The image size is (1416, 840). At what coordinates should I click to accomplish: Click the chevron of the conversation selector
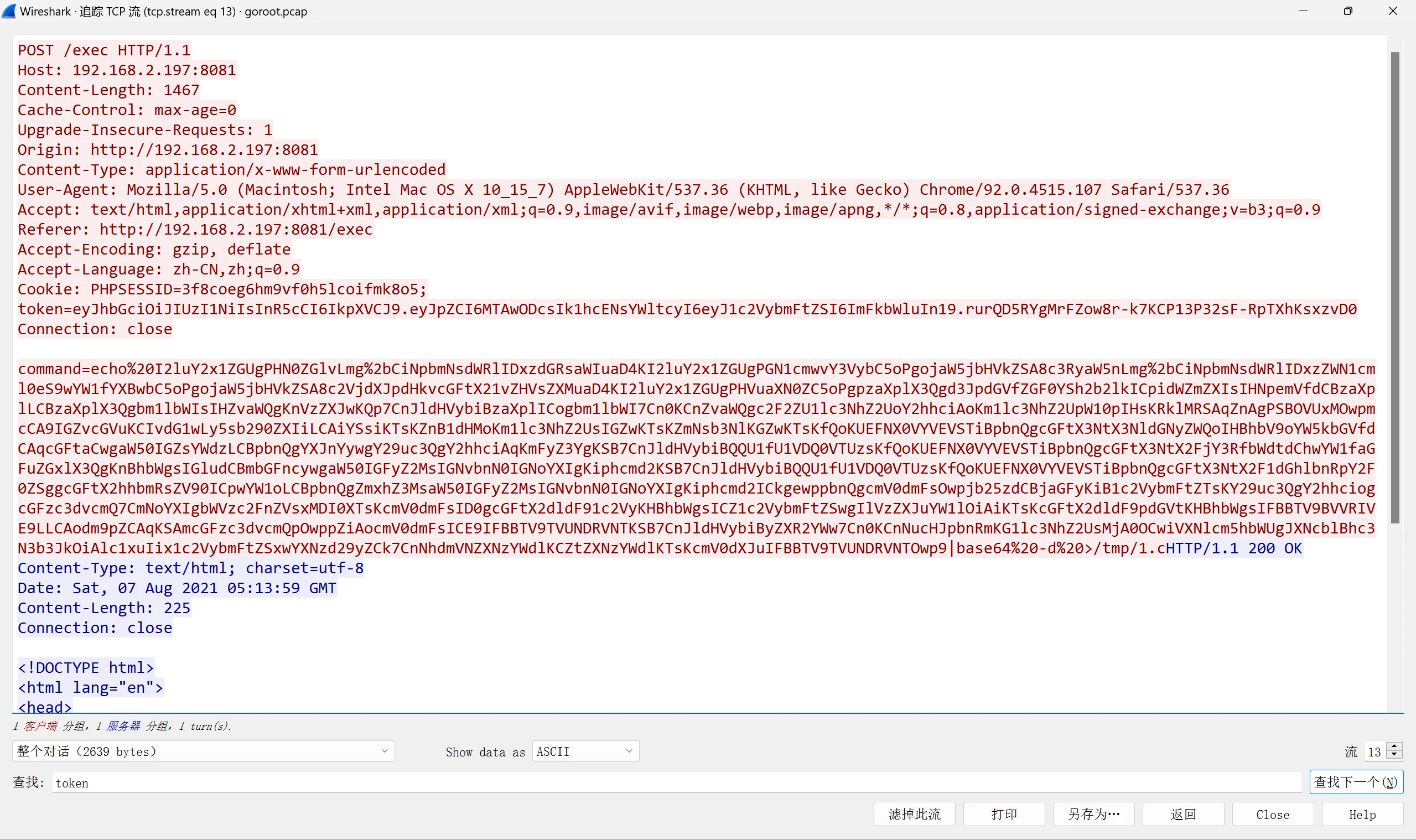[x=384, y=751]
